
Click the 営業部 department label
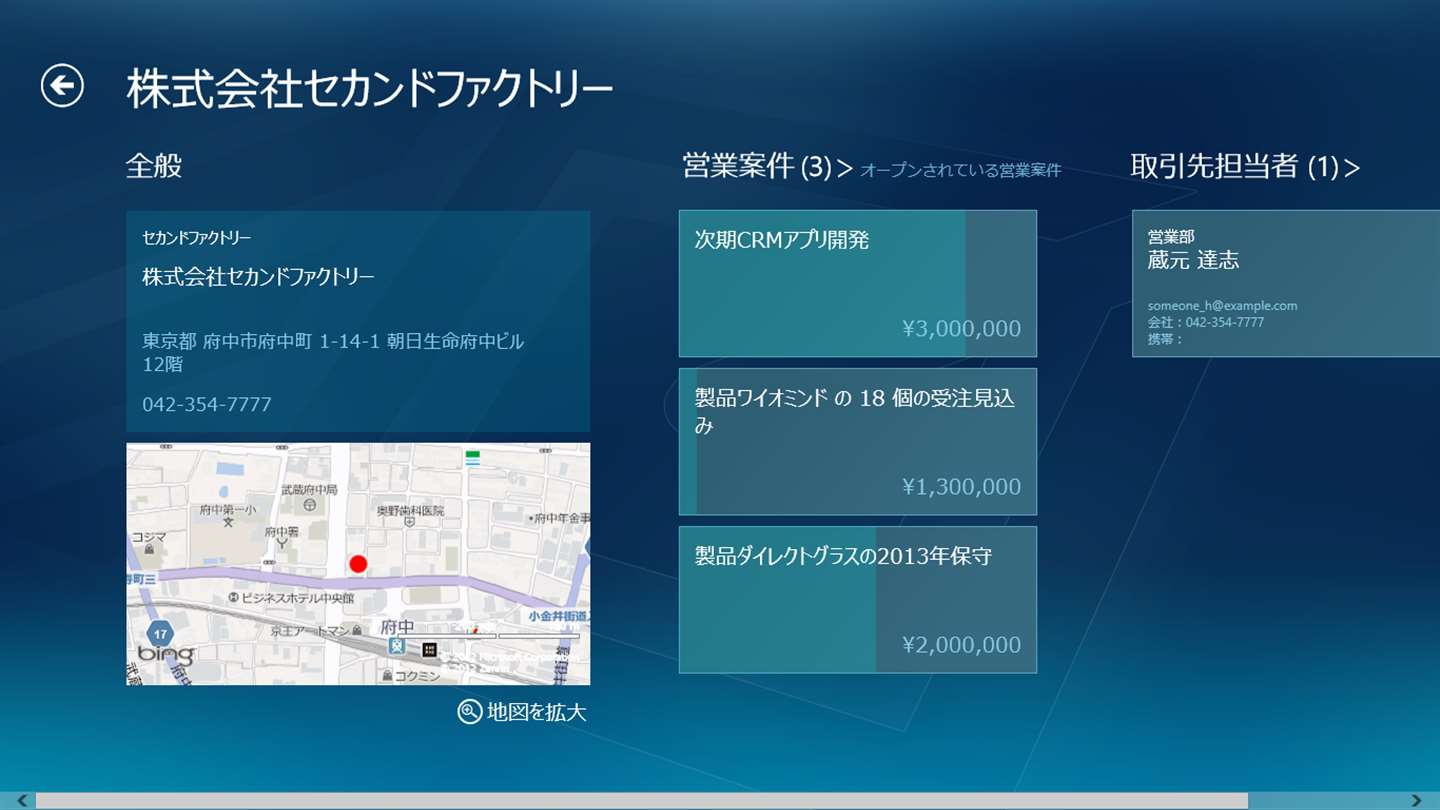(1171, 237)
